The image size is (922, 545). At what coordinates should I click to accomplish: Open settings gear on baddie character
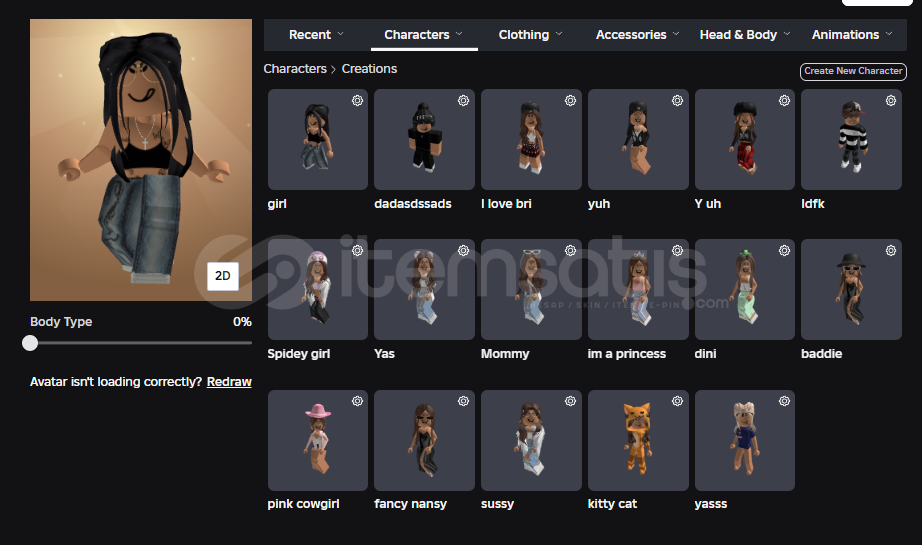tap(891, 250)
